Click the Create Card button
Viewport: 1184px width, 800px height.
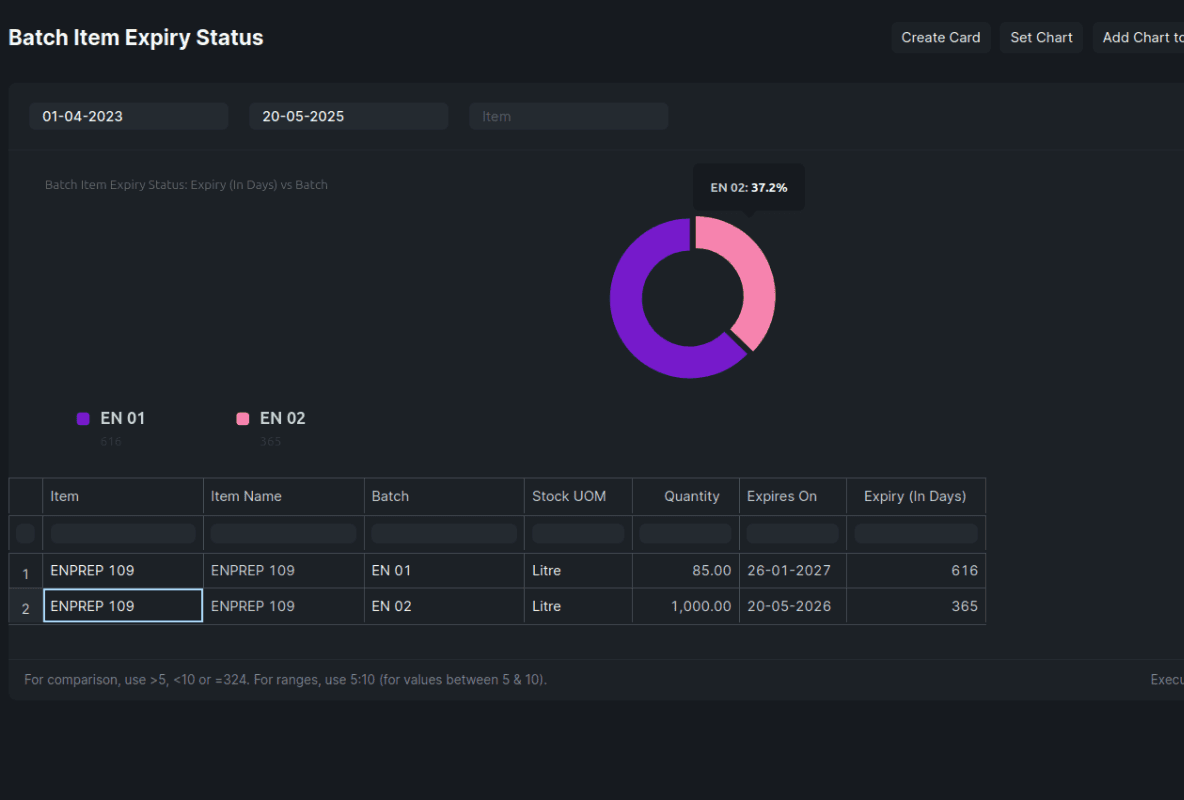click(x=940, y=37)
